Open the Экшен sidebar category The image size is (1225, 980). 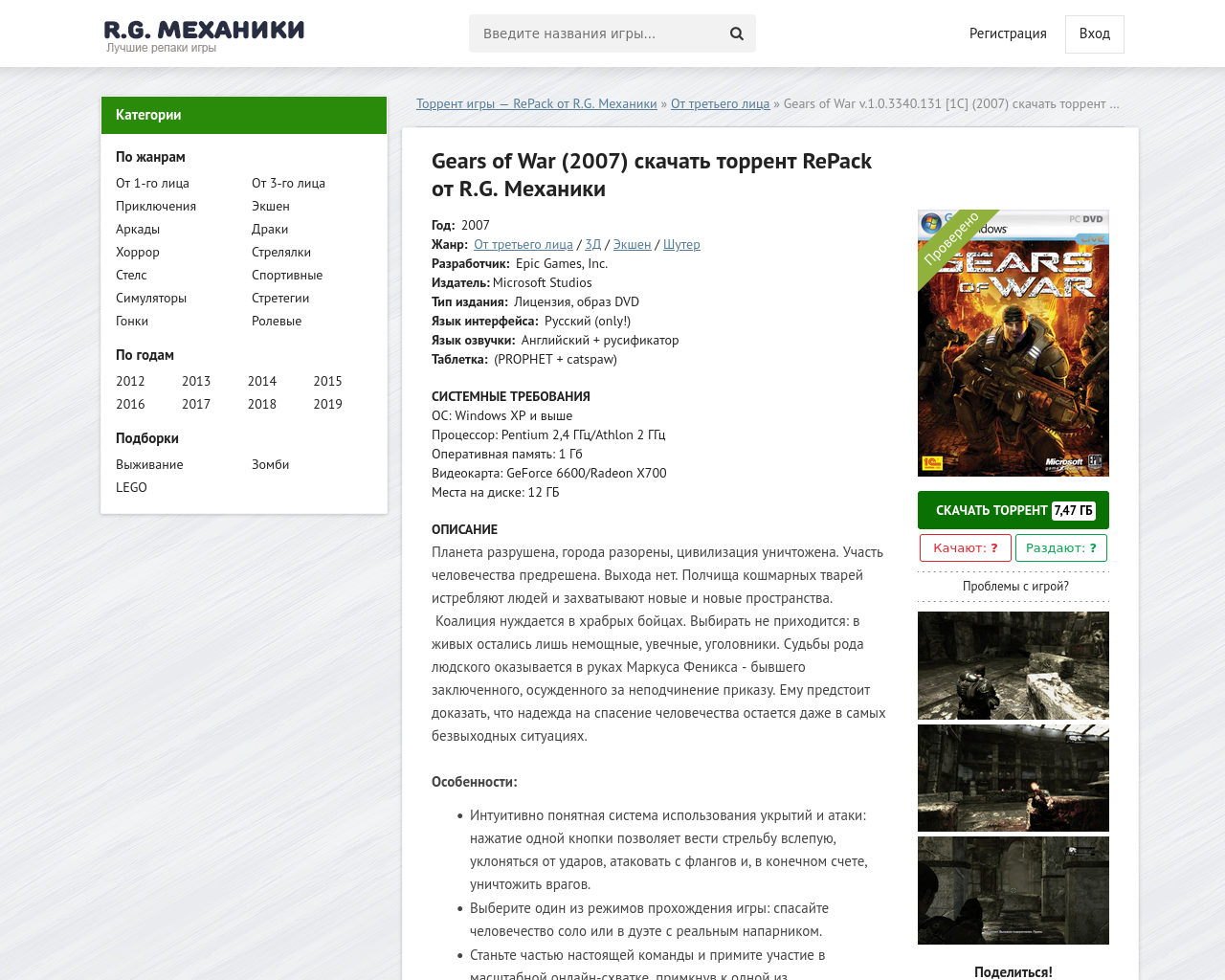[x=271, y=206]
